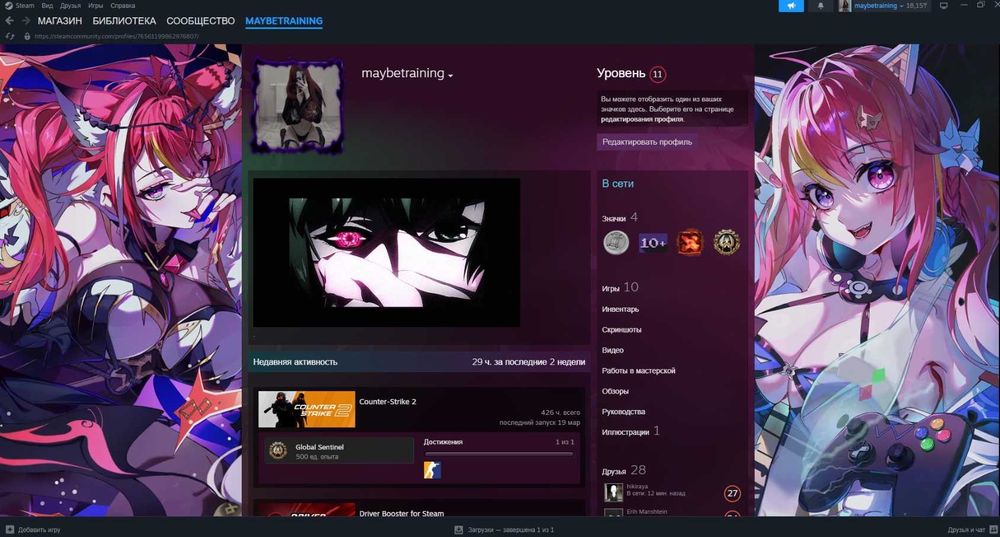Click the CS2 achievement icon
Screen dimensions: 1000x537
pyautogui.click(x=432, y=470)
